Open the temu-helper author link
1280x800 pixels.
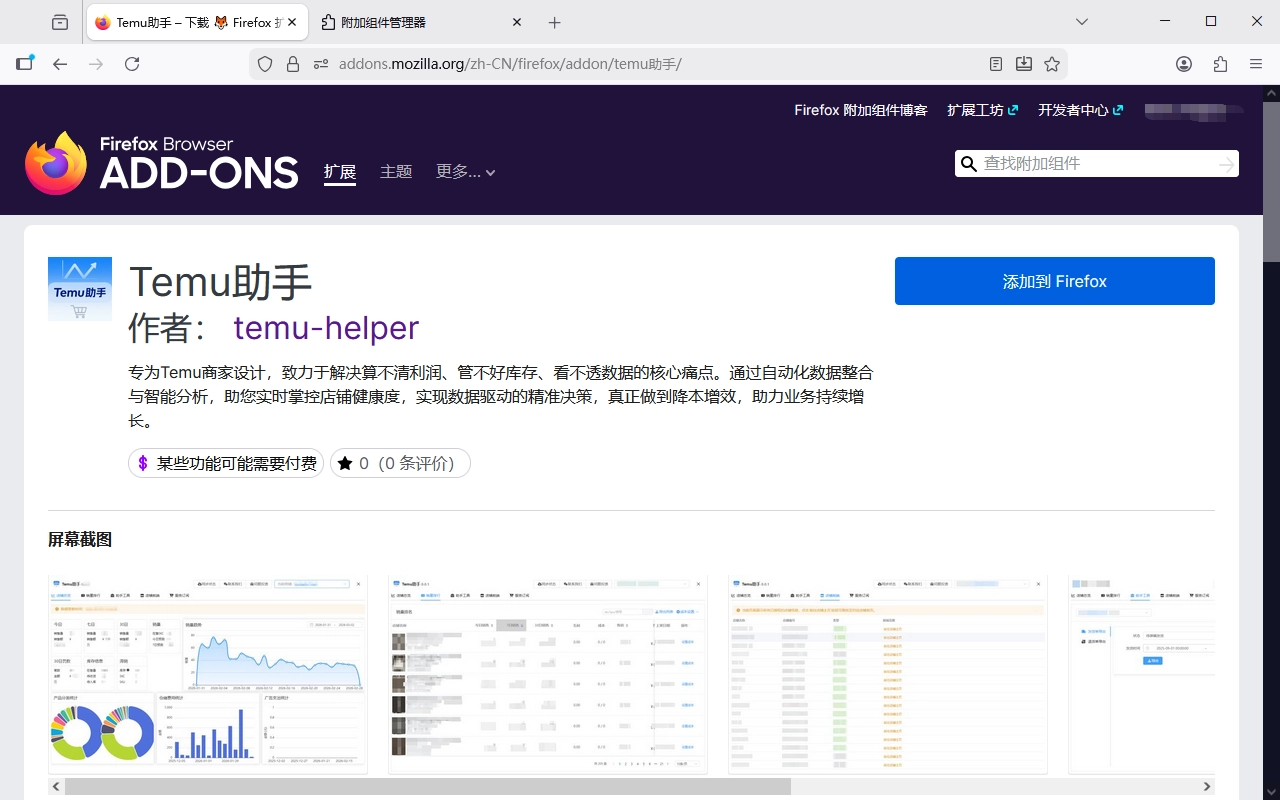coord(326,328)
